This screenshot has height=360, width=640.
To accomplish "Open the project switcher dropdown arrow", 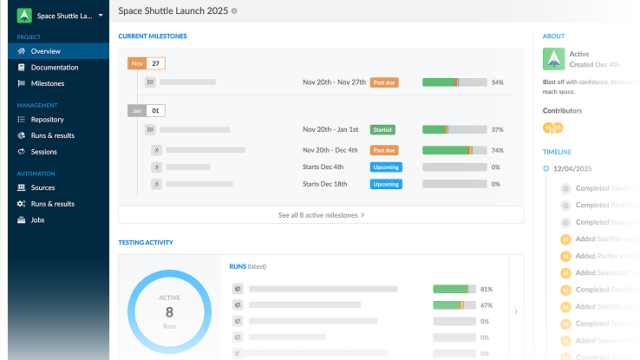I will (x=100, y=16).
